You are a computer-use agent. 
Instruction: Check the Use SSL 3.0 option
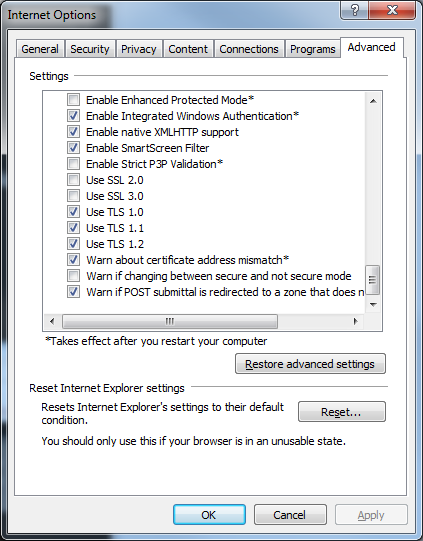(73, 196)
